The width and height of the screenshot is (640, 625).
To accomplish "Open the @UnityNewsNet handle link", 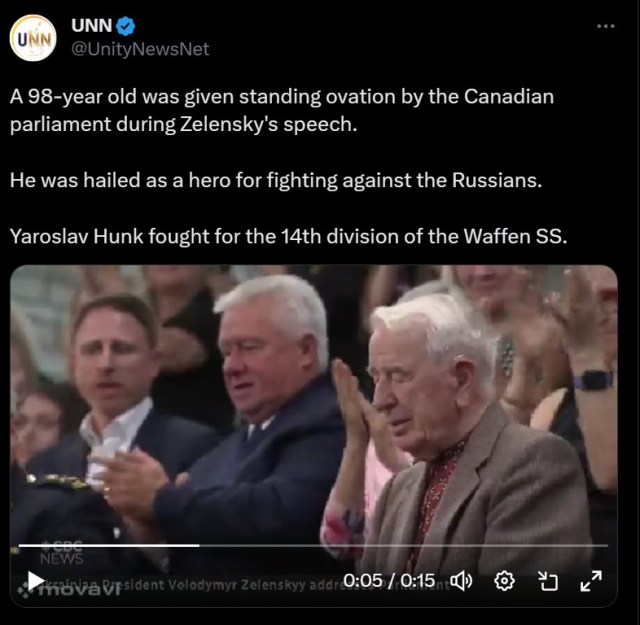I will click(140, 49).
